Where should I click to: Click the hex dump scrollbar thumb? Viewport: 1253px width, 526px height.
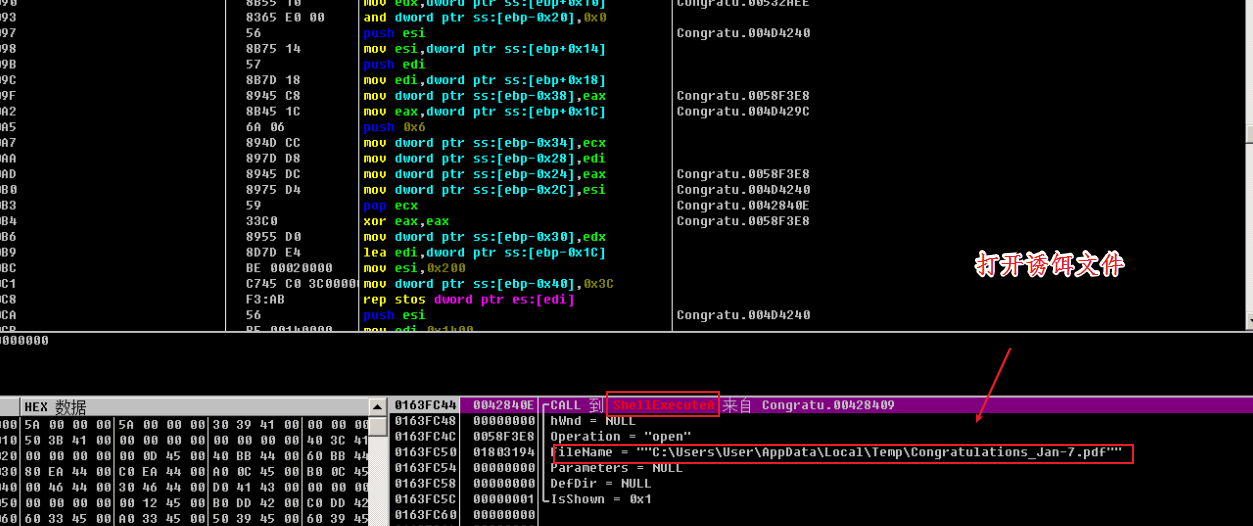point(377,428)
